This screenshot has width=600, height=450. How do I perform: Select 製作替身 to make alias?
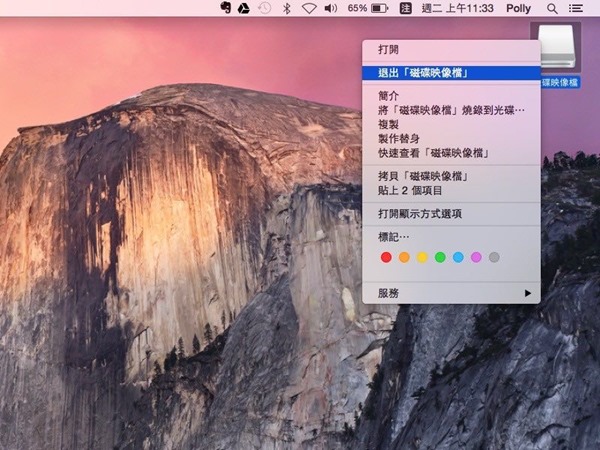(451, 139)
